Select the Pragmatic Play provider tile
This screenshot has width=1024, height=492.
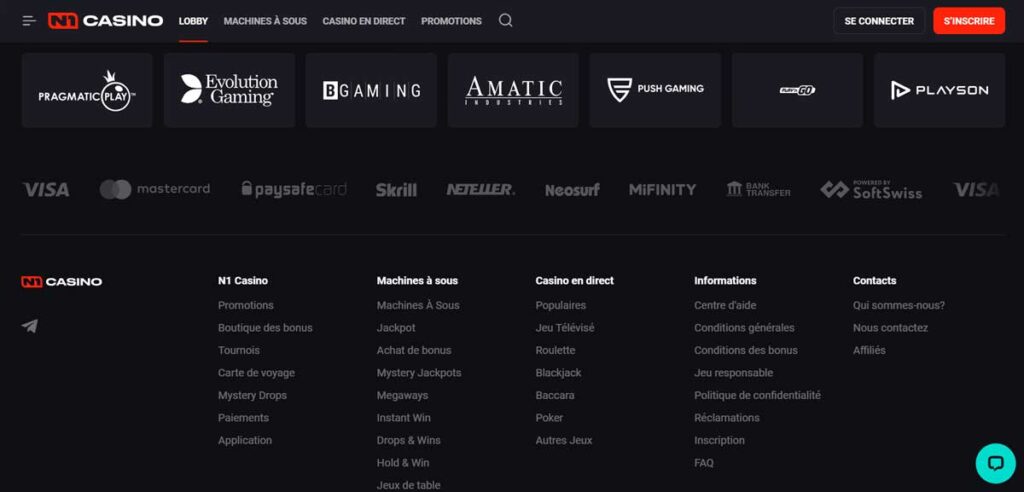coord(87,90)
